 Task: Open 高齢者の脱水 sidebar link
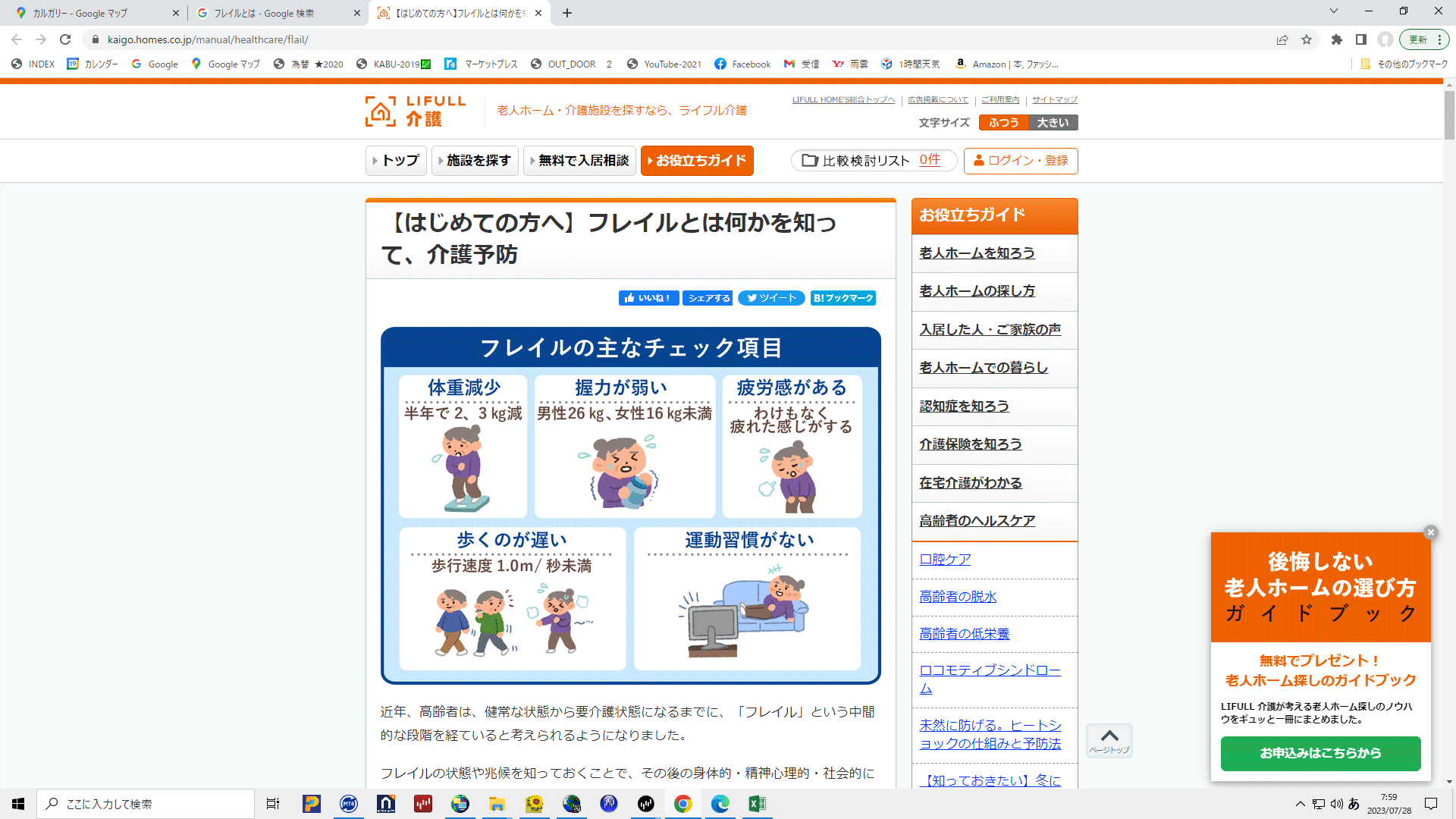(x=958, y=597)
